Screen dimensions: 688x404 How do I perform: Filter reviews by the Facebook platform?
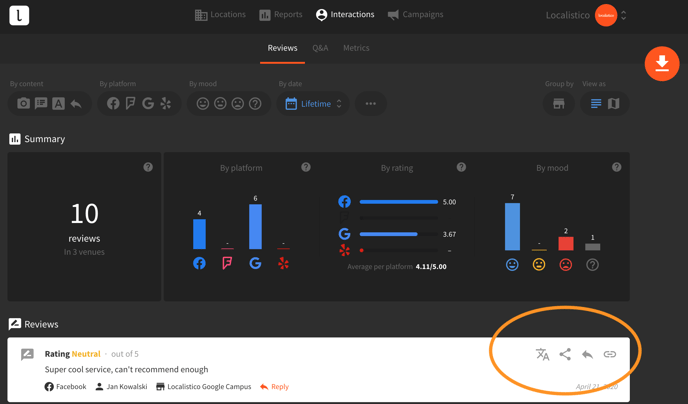coord(113,104)
